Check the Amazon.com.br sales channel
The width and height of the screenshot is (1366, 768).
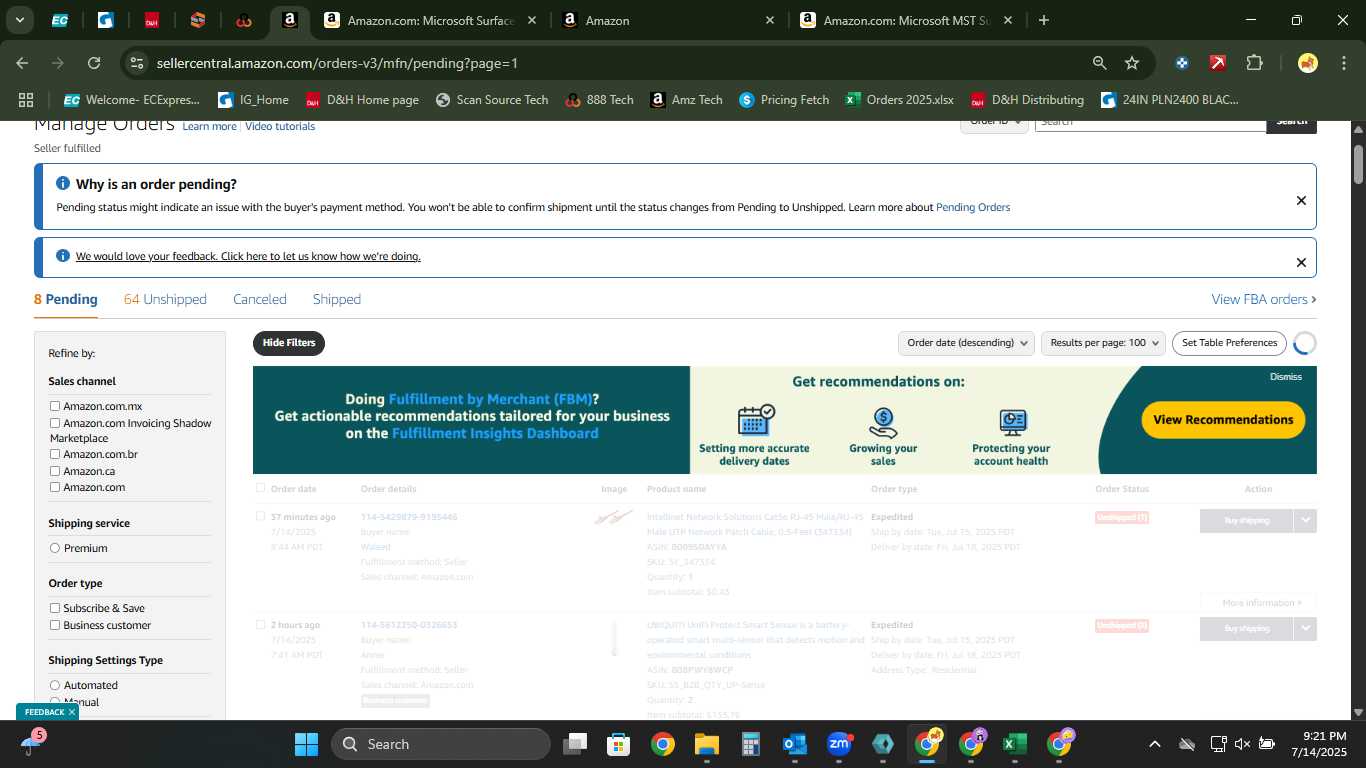55,454
